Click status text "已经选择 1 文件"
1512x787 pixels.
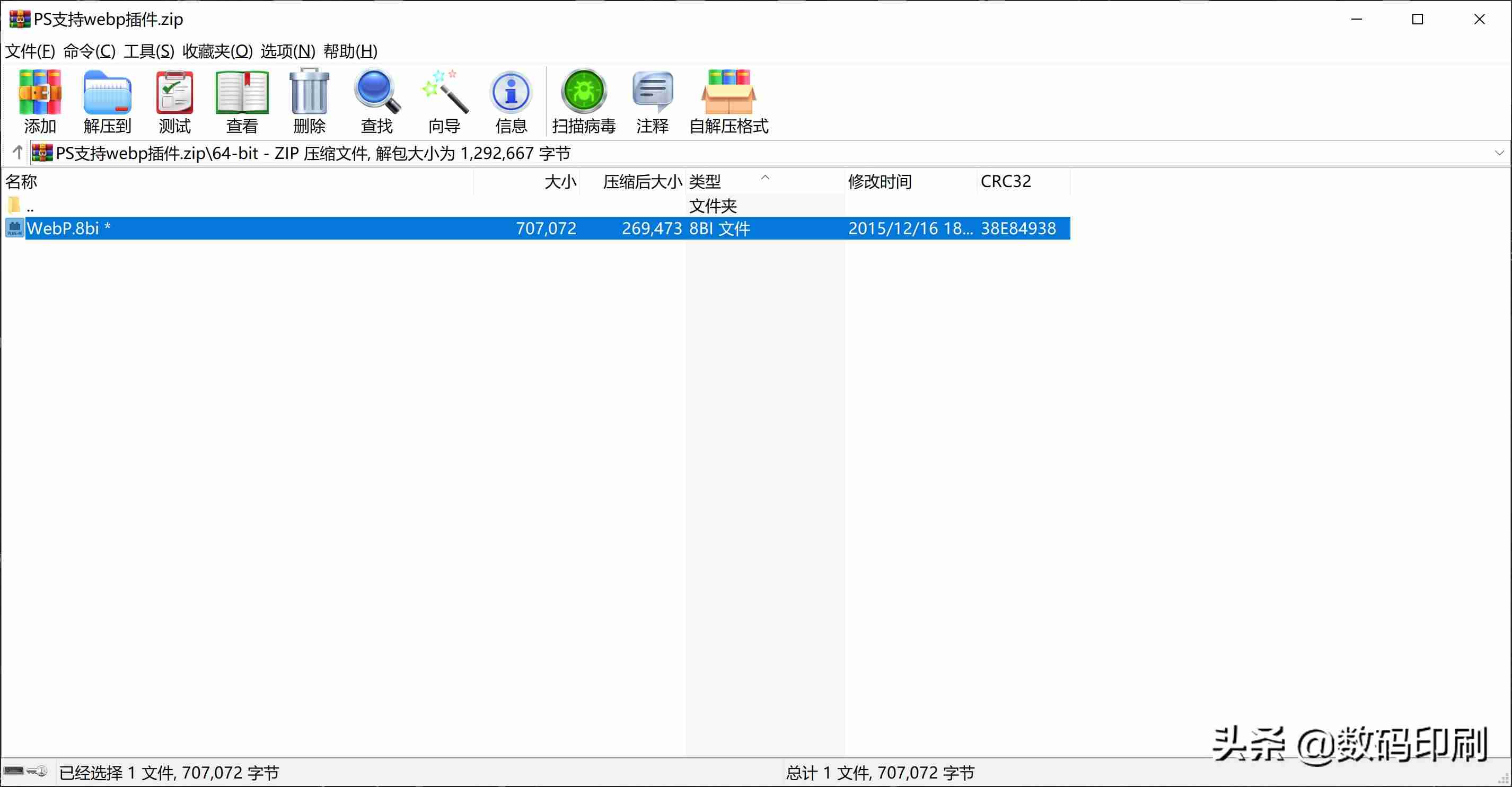click(116, 772)
